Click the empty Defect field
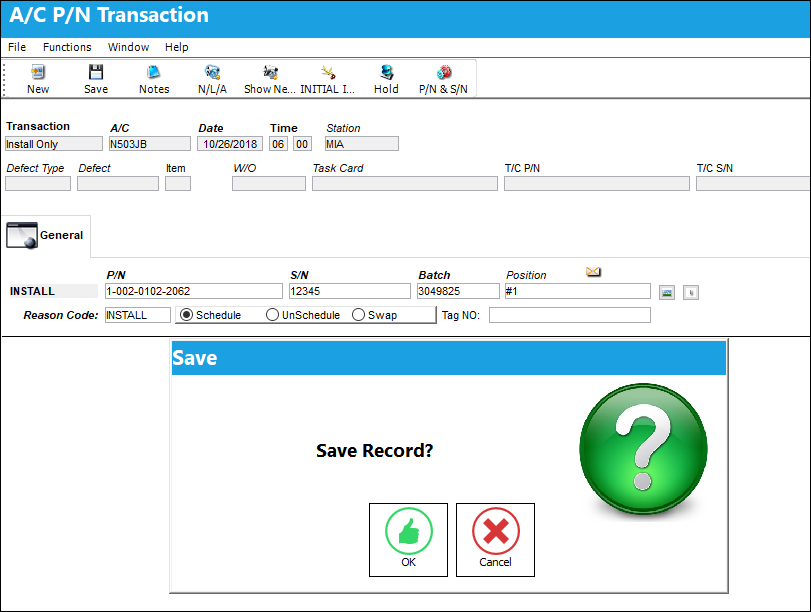811x612 pixels. [118, 184]
